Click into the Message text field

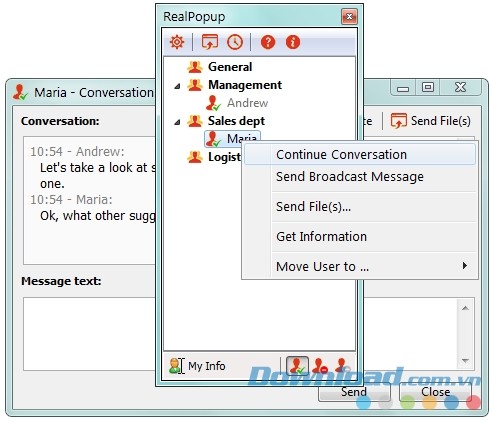(x=89, y=334)
